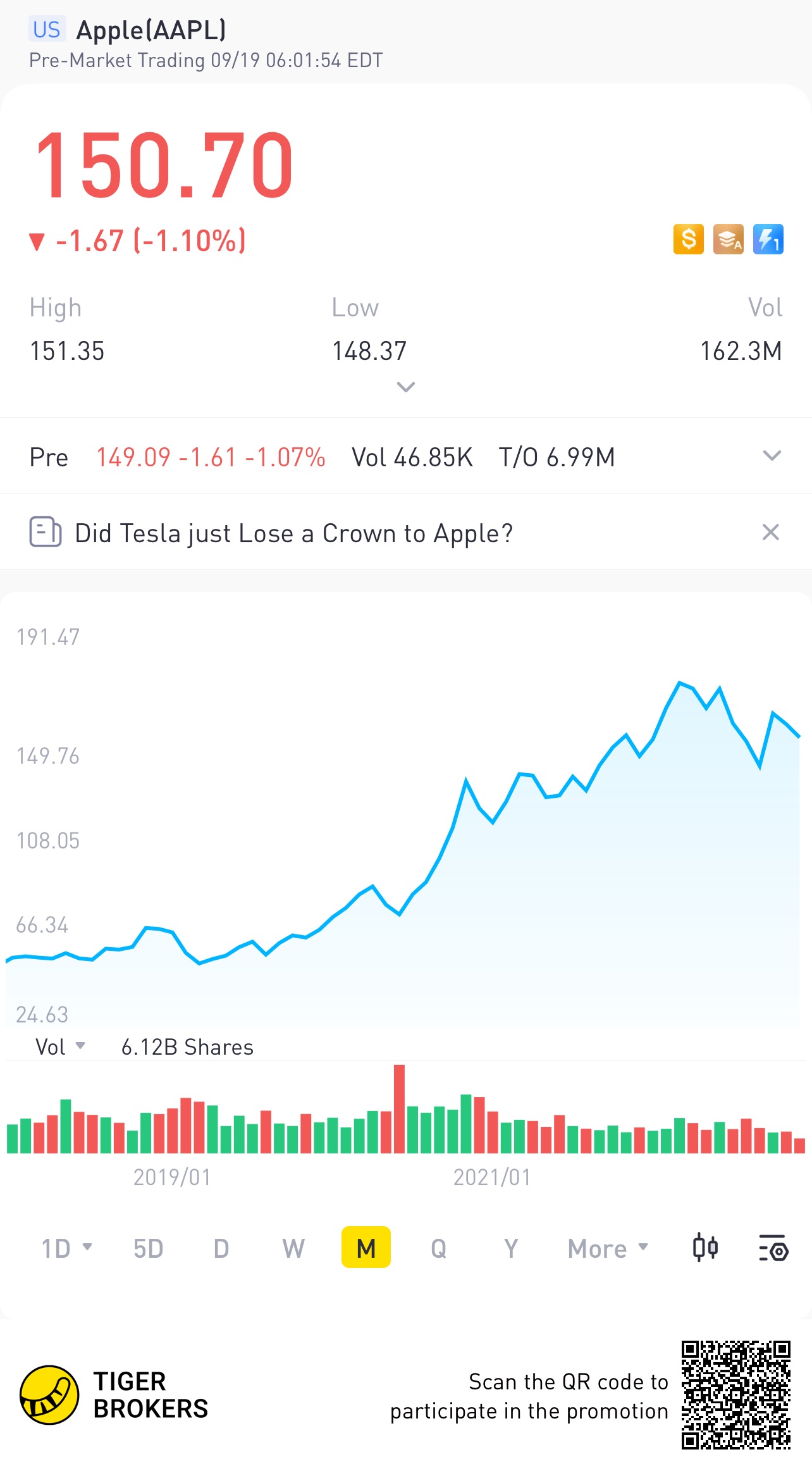Select the Q quarterly chart tab
Viewport: 812px width, 1471px height.
click(438, 1248)
